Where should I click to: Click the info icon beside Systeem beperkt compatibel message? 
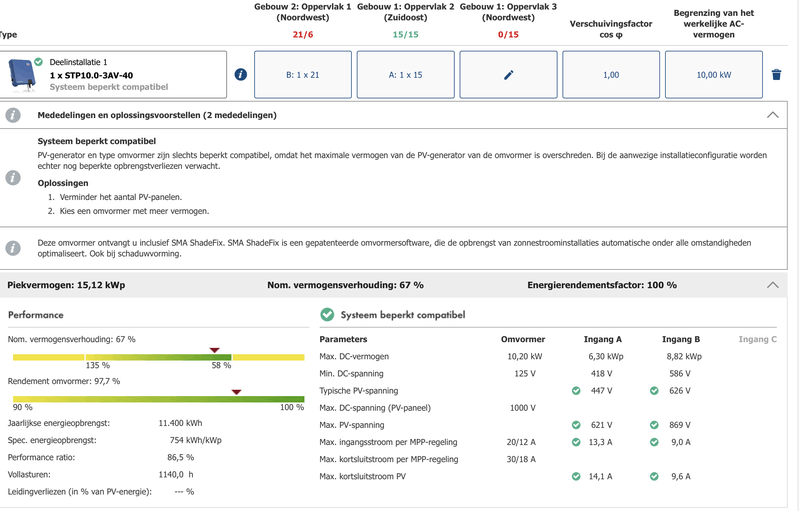pos(13,178)
